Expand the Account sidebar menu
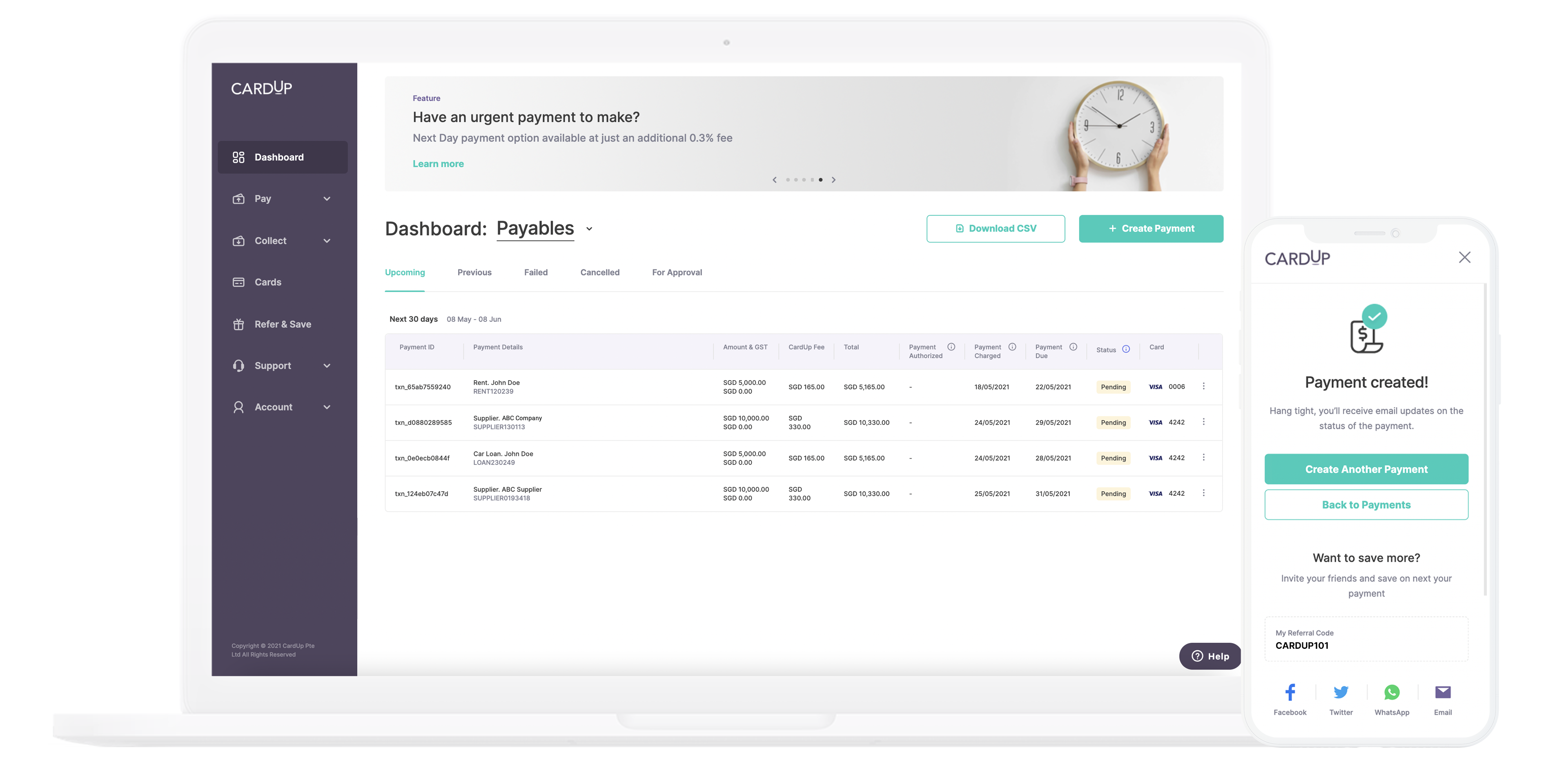This screenshot has height=784, width=1568. pos(327,407)
